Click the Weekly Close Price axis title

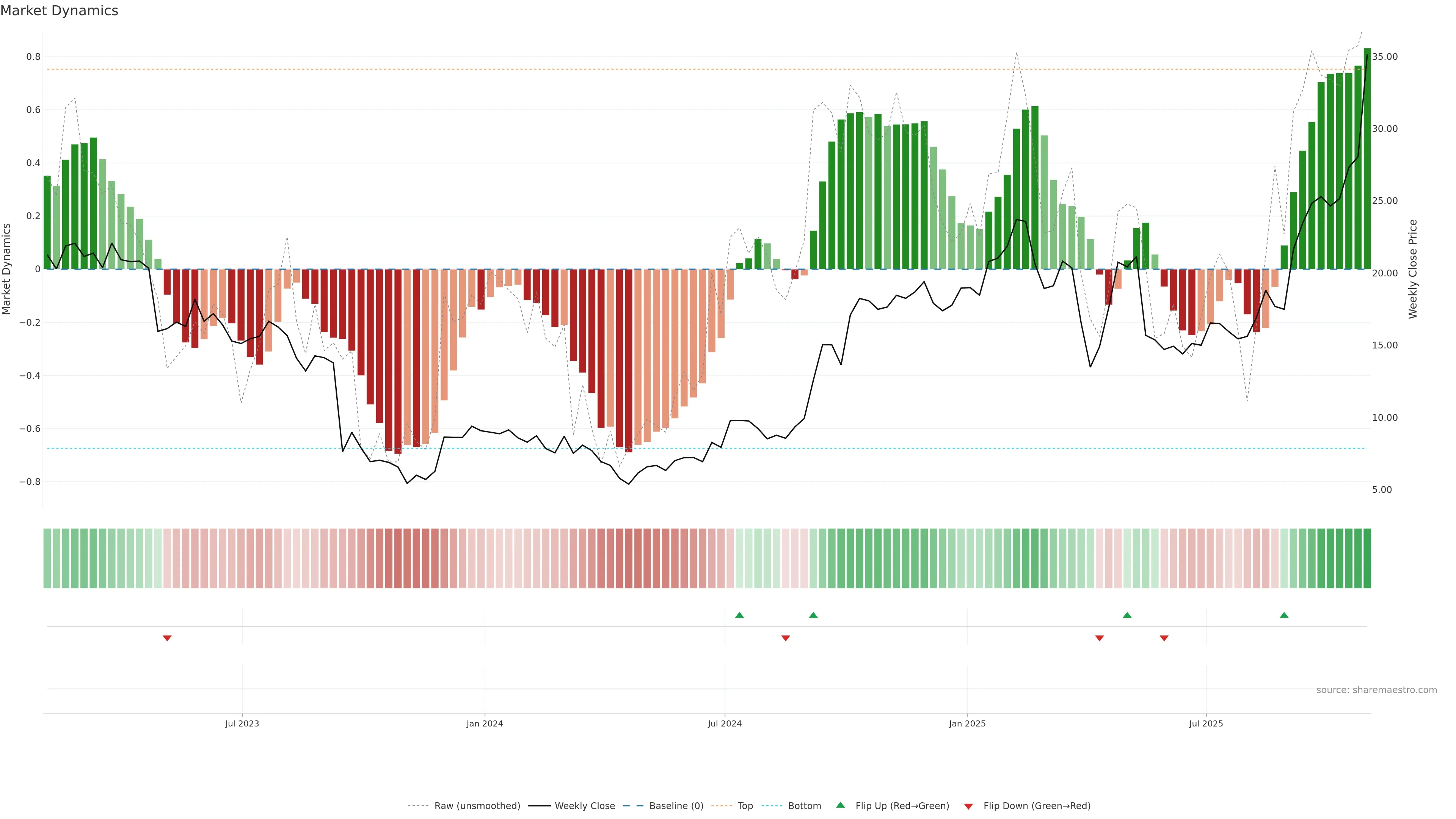coord(1412,269)
